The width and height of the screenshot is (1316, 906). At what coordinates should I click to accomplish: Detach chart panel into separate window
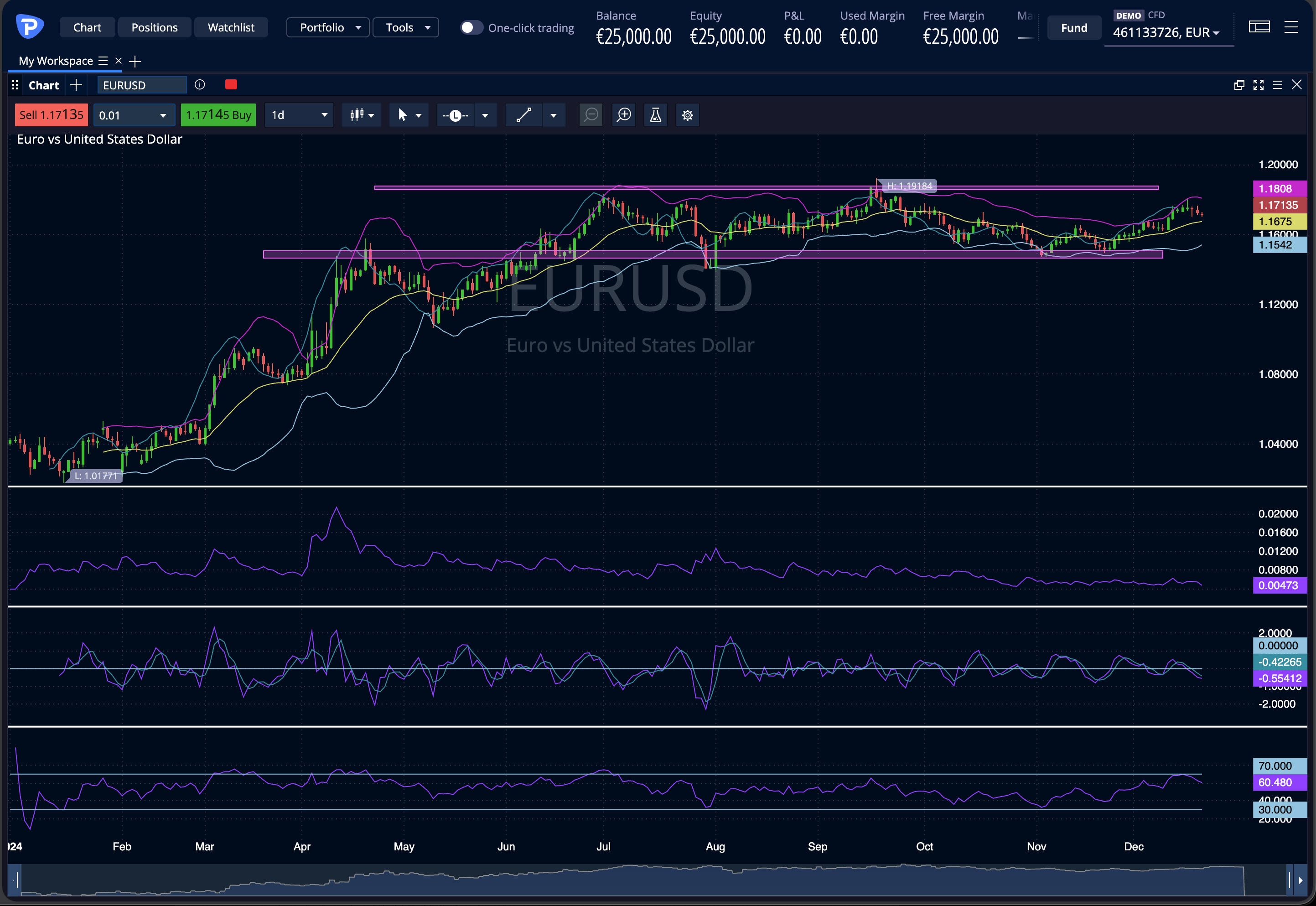(x=1239, y=85)
